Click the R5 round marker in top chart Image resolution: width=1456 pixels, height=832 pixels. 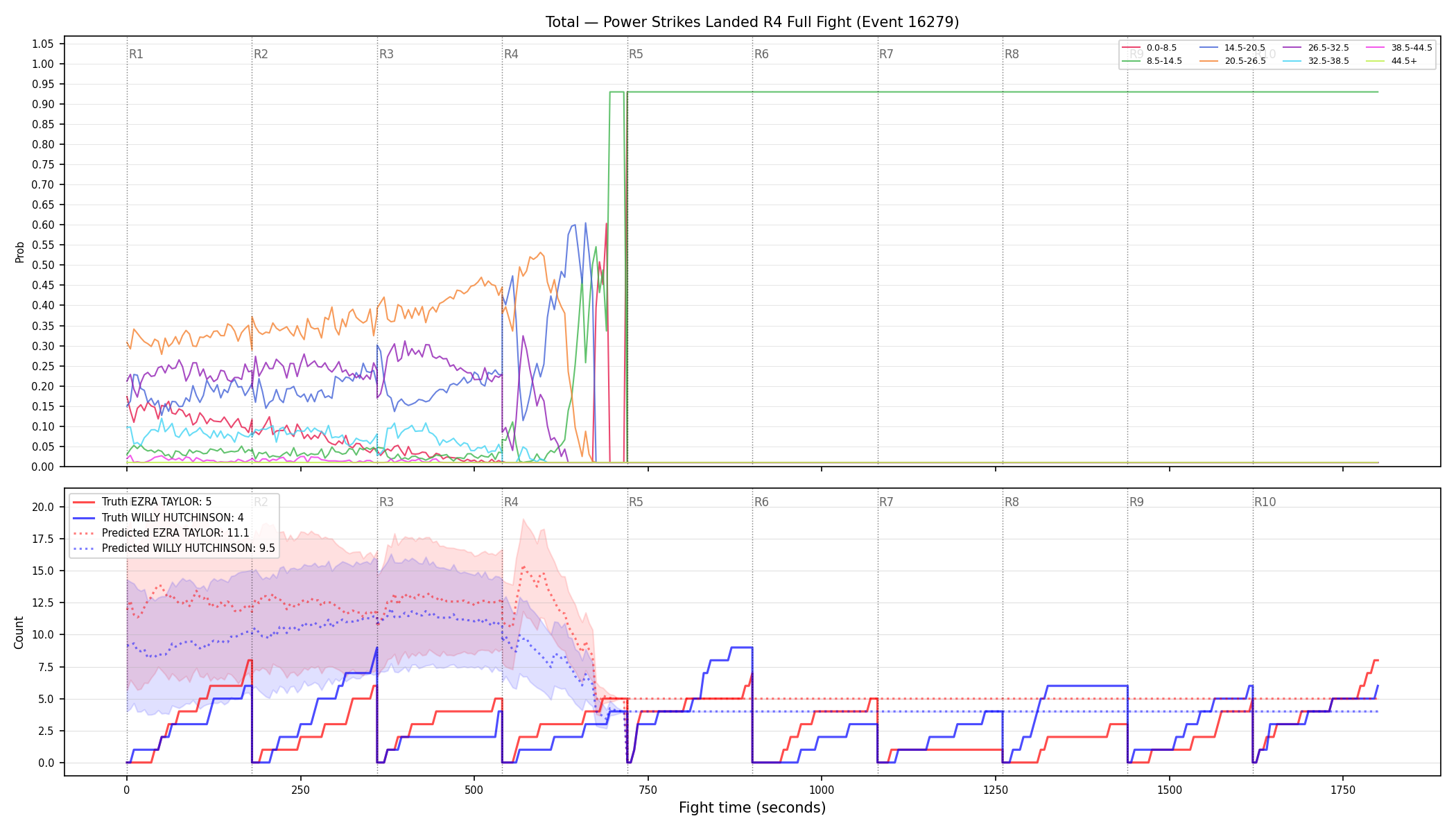pyautogui.click(x=636, y=54)
